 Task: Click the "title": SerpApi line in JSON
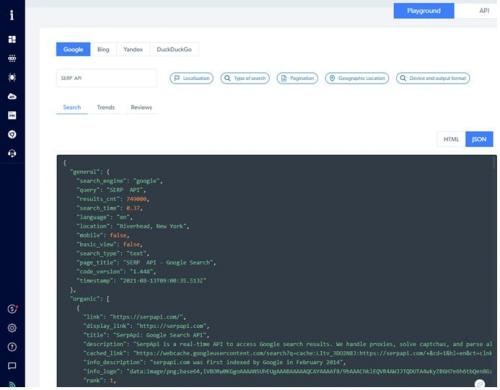pos(146,335)
